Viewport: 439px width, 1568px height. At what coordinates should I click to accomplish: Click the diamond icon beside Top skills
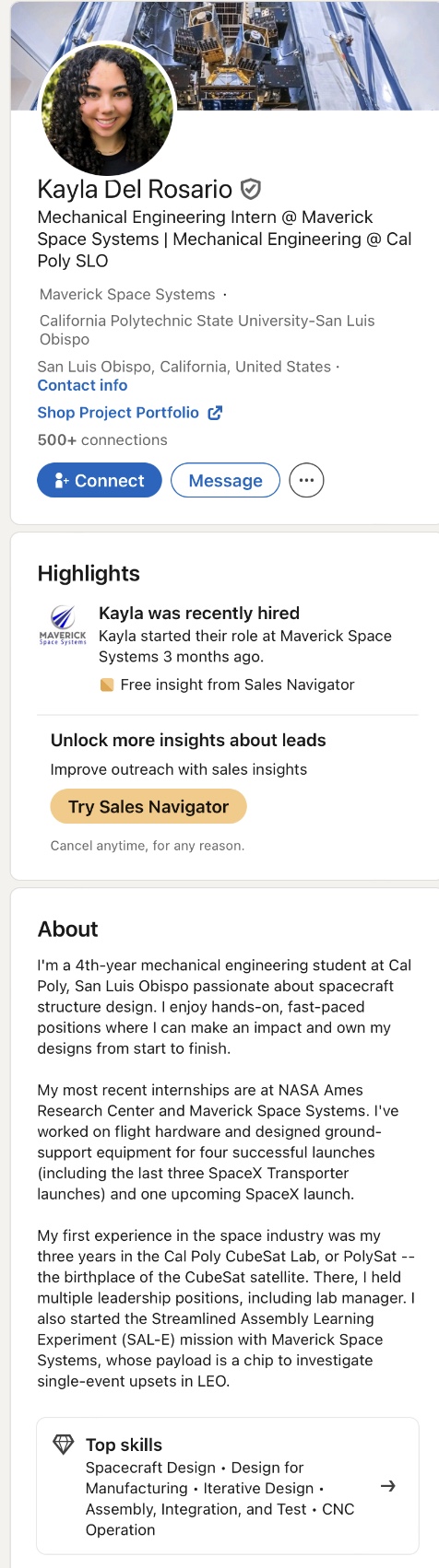point(64,1445)
